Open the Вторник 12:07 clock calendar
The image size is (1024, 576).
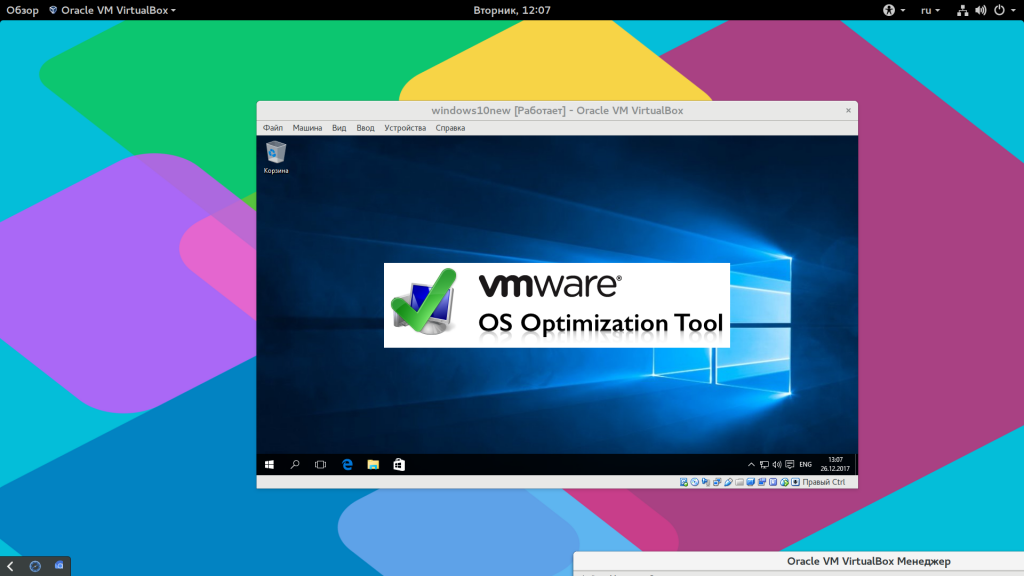click(x=512, y=10)
